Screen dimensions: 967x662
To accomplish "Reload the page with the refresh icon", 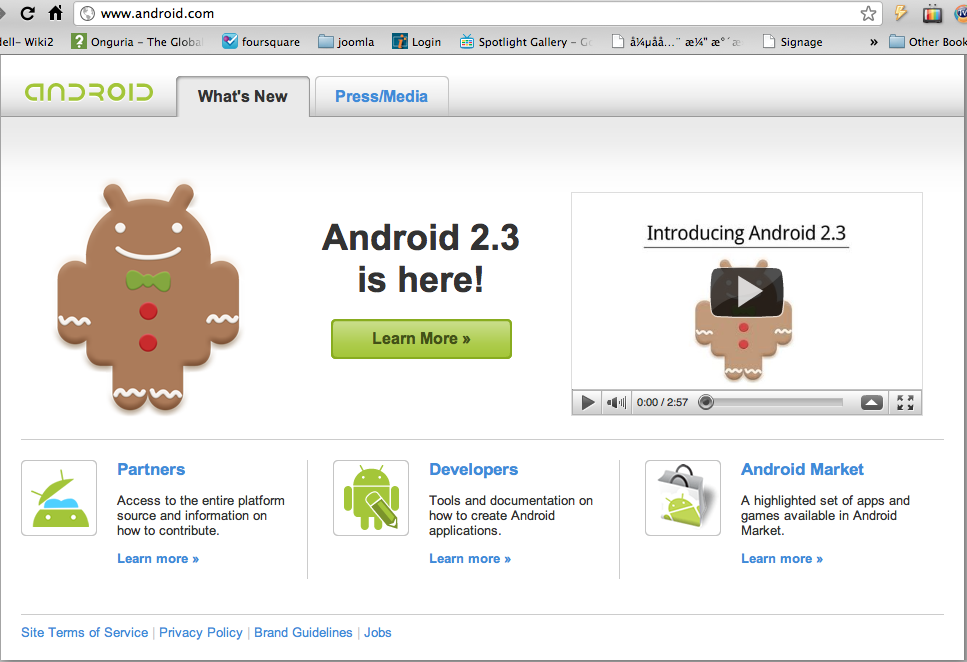I will pos(27,13).
